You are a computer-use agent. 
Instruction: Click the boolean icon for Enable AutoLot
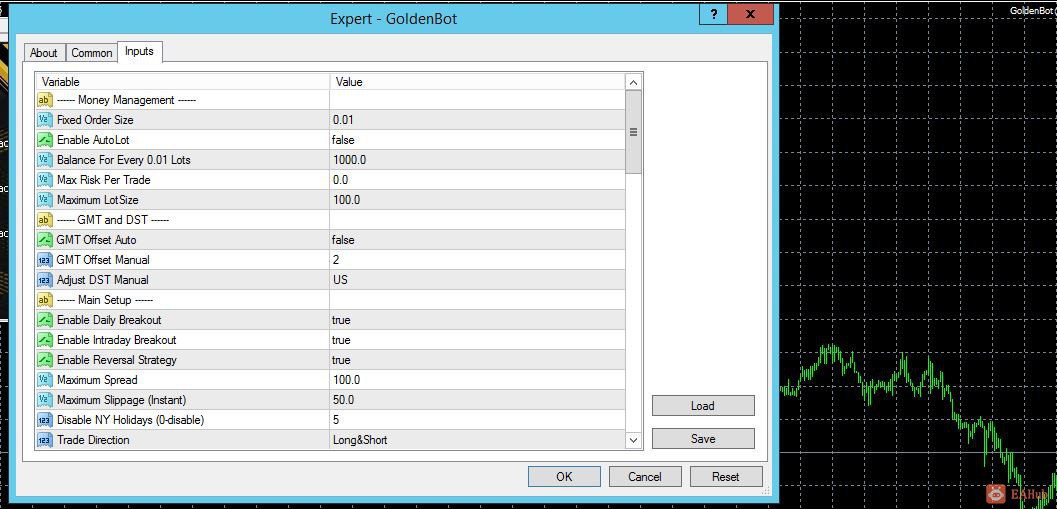click(44, 140)
